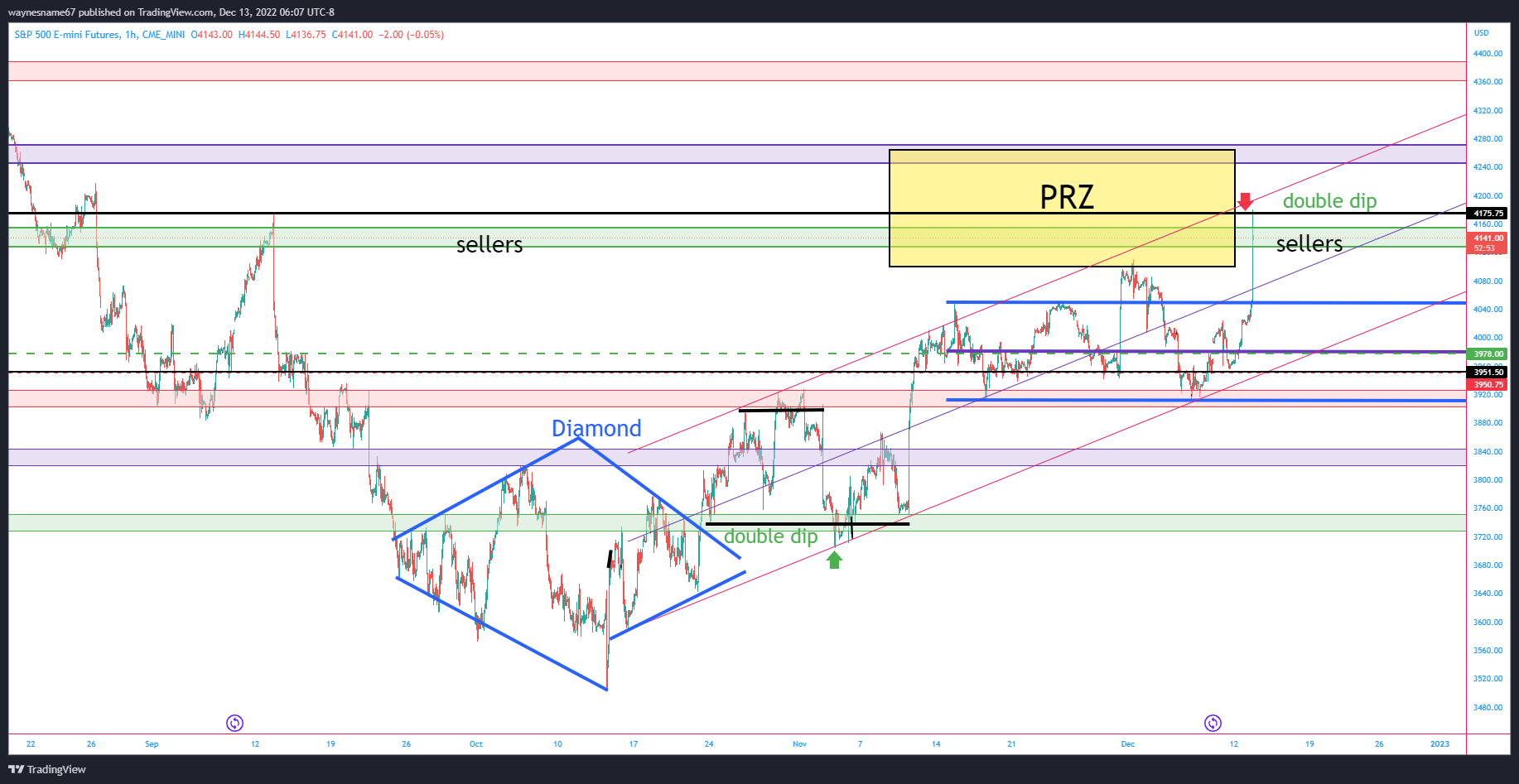Click the open value O4143.00

(x=212, y=35)
